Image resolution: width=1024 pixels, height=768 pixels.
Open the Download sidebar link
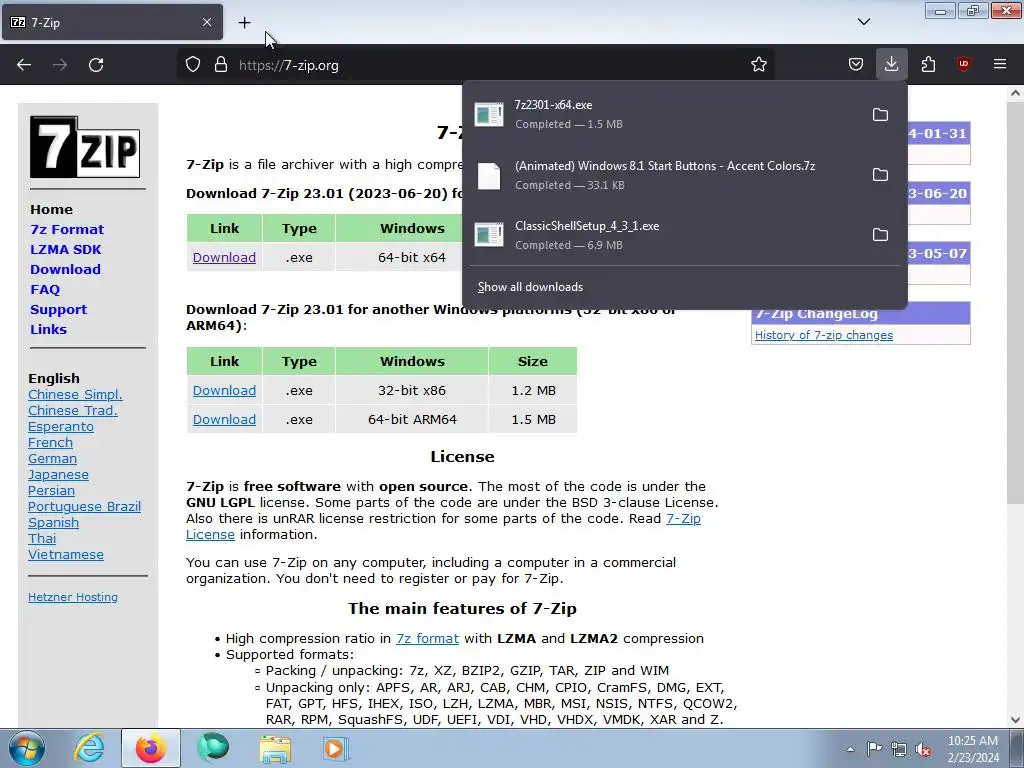tap(65, 269)
